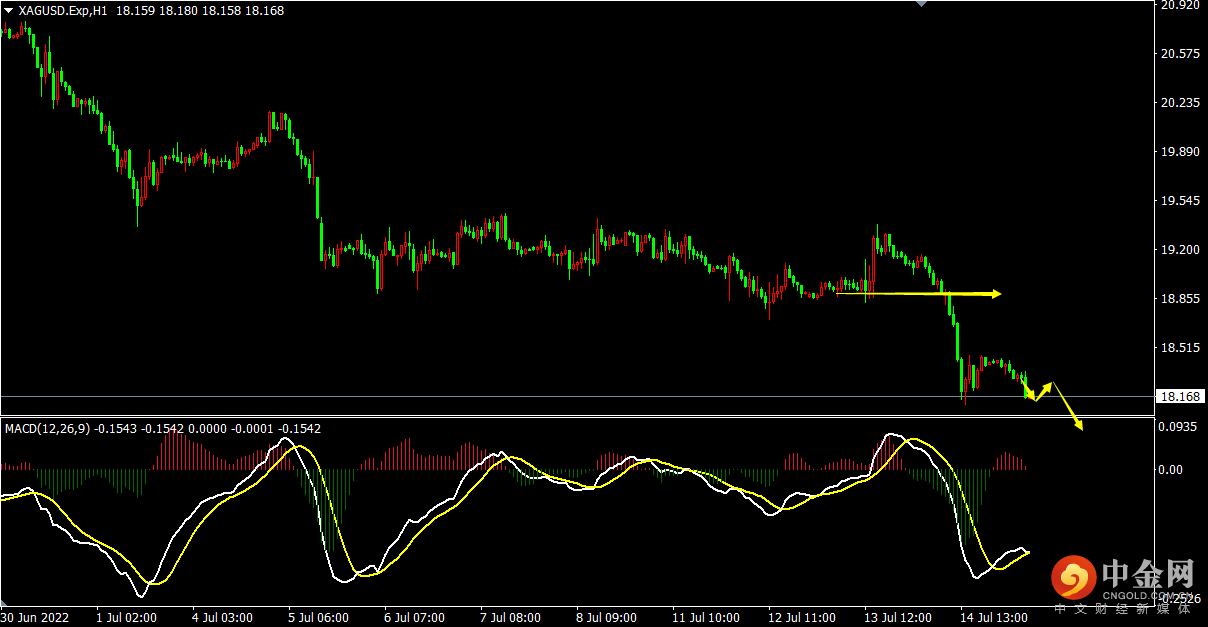The height and width of the screenshot is (627, 1208).
Task: Click the 4 Jul 03:00 time axis label
Action: (222, 618)
